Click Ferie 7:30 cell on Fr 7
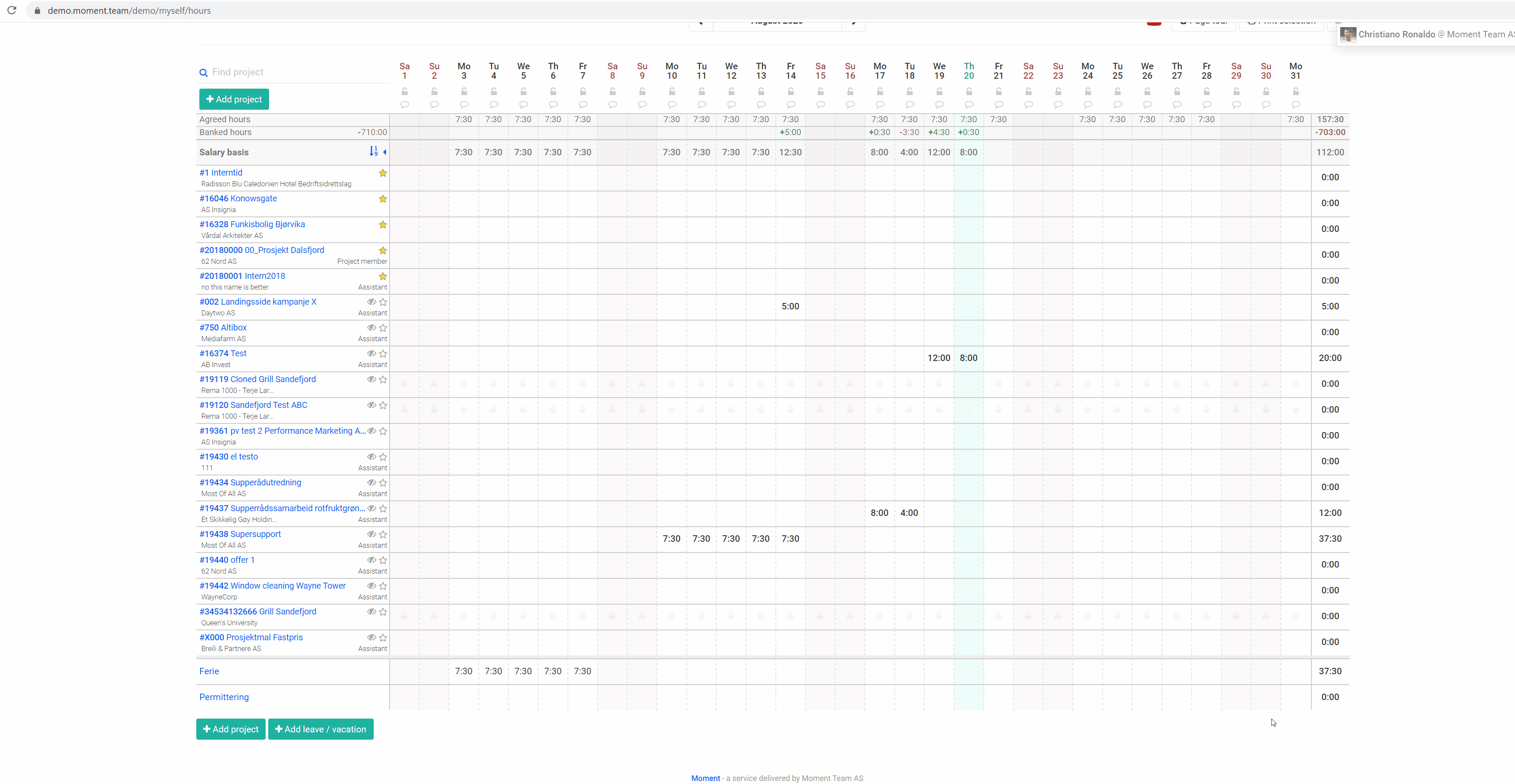1515x784 pixels. pyautogui.click(x=582, y=671)
